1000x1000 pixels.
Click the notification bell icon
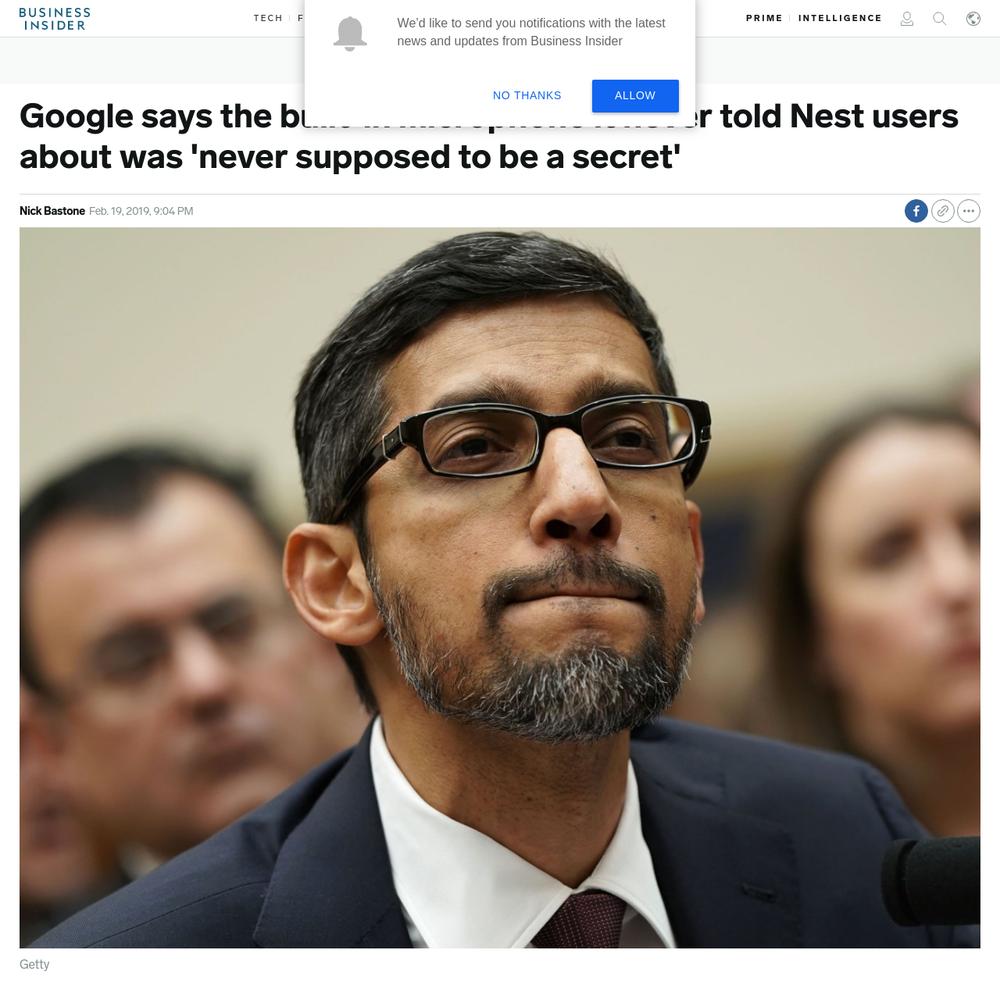[350, 34]
